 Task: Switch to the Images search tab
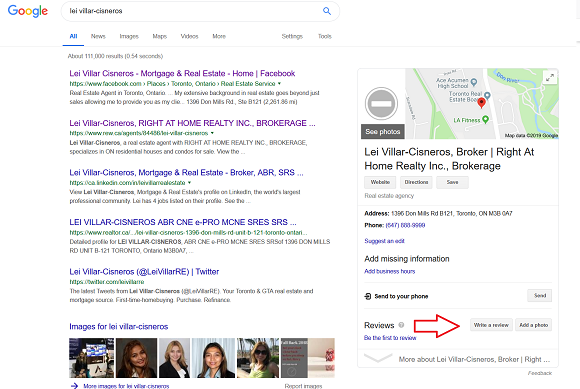[129, 36]
